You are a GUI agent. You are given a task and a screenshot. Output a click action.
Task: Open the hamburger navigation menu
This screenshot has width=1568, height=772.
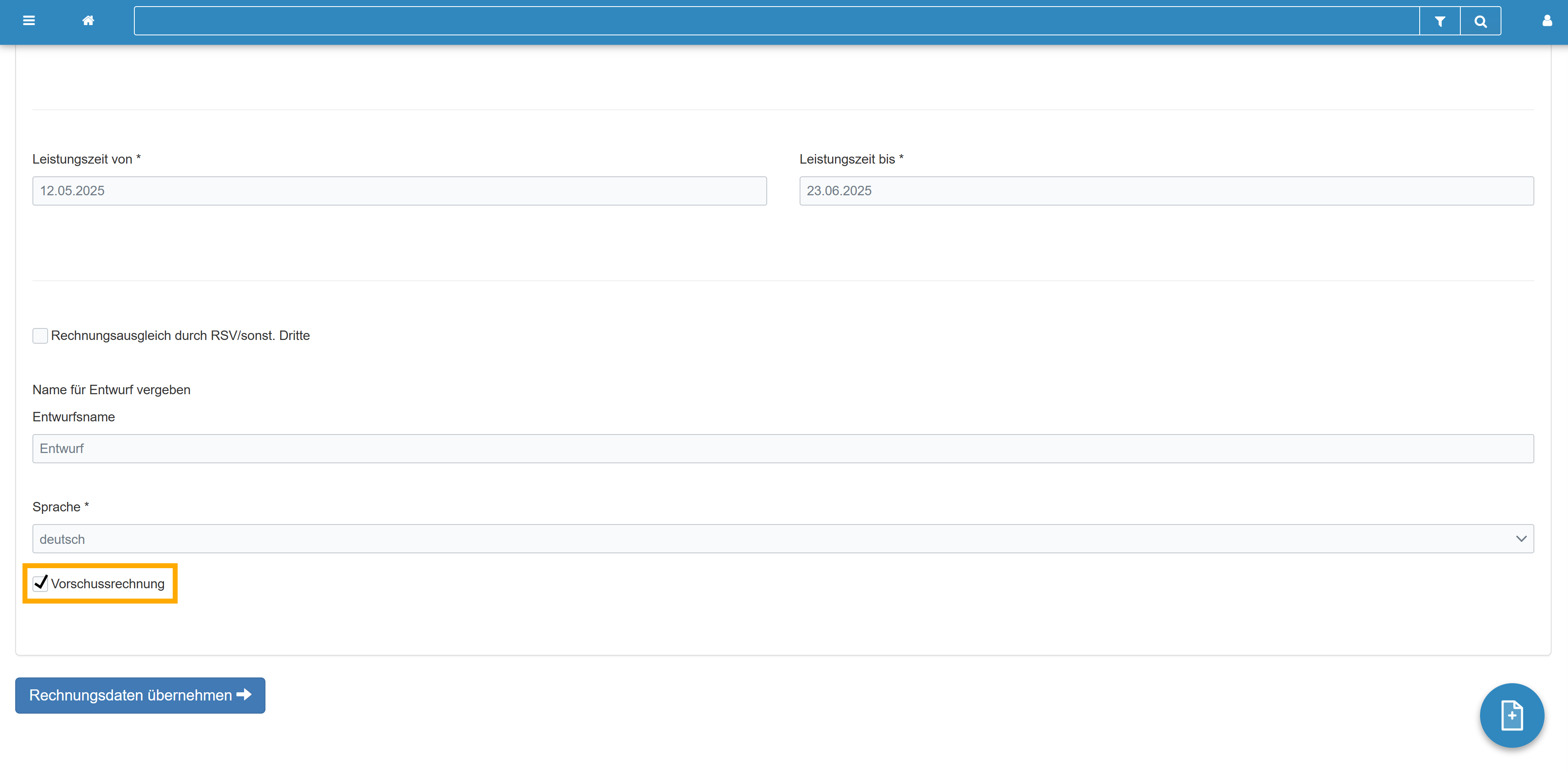29,21
